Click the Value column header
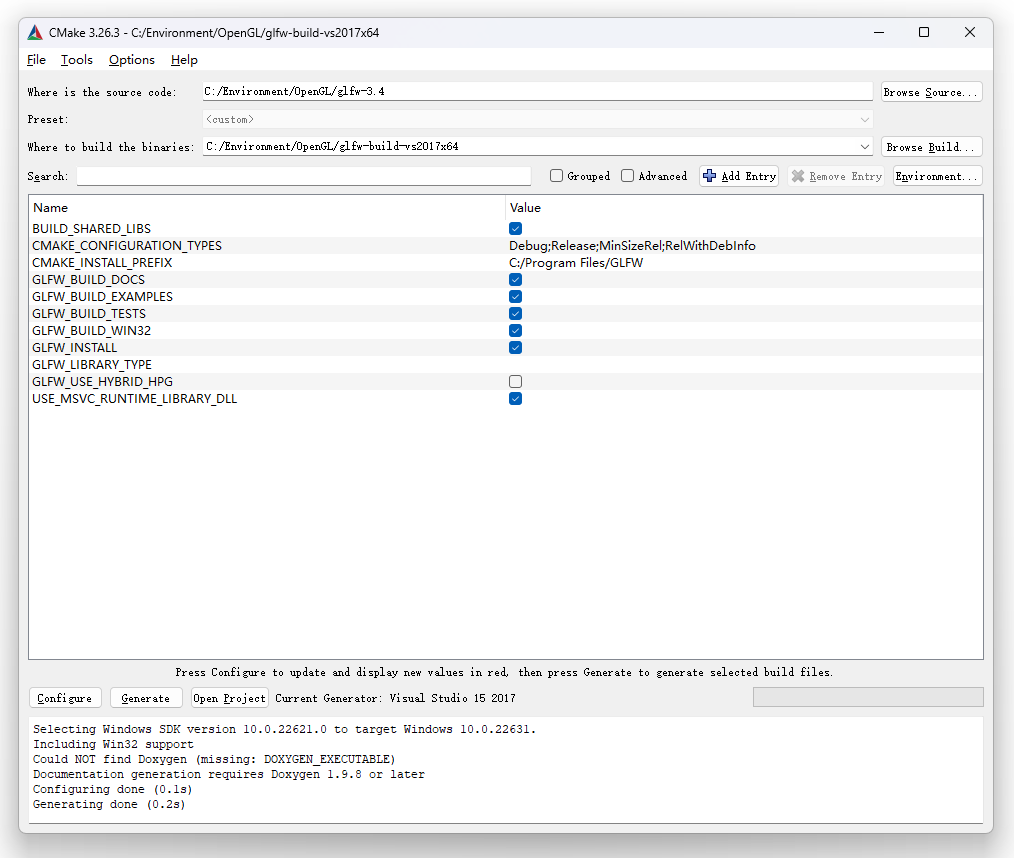Image resolution: width=1014 pixels, height=858 pixels. [525, 208]
